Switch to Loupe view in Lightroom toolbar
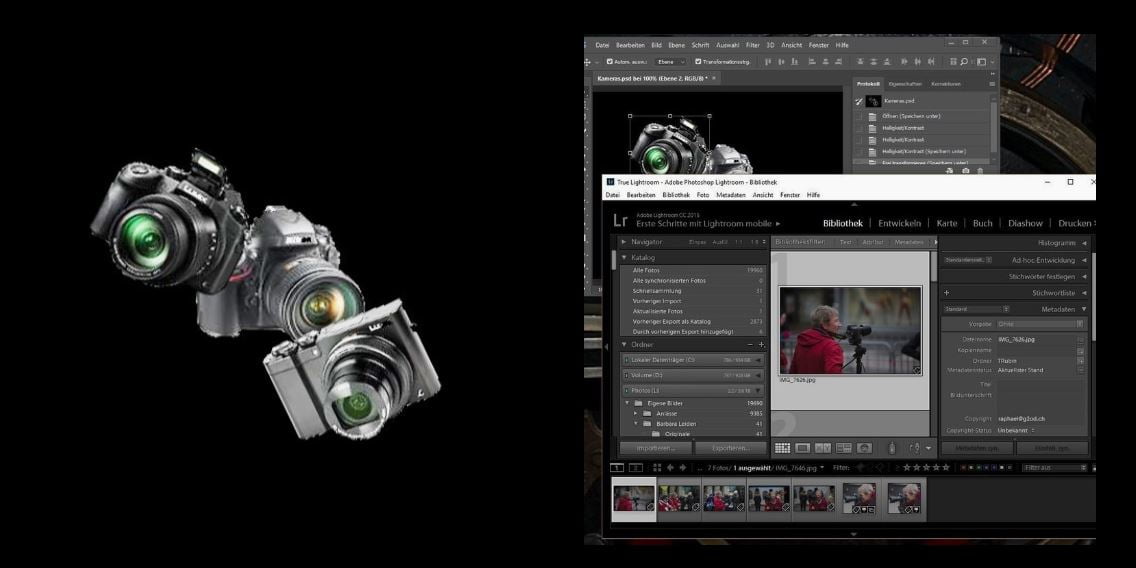 [x=803, y=448]
